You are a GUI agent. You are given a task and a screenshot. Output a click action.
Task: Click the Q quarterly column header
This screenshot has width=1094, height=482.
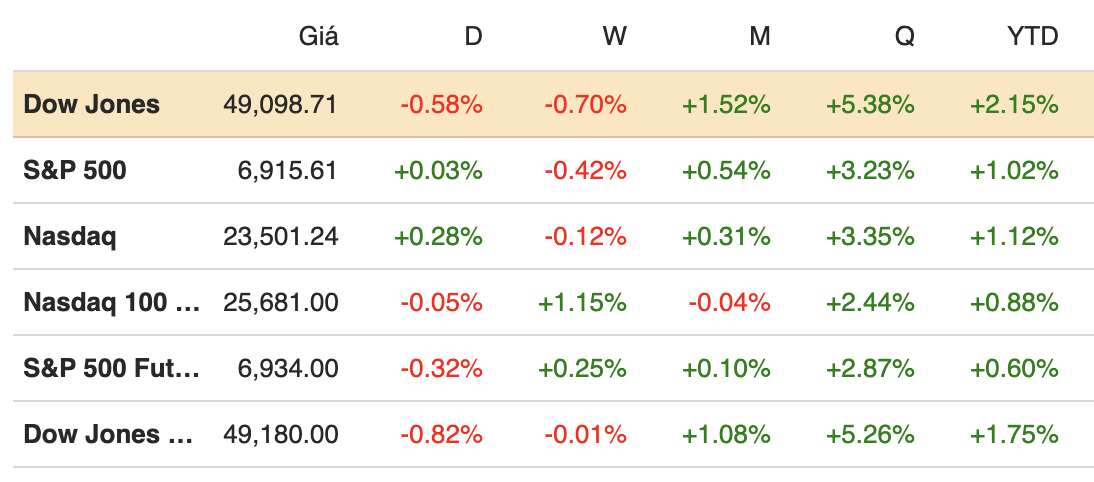click(x=904, y=38)
